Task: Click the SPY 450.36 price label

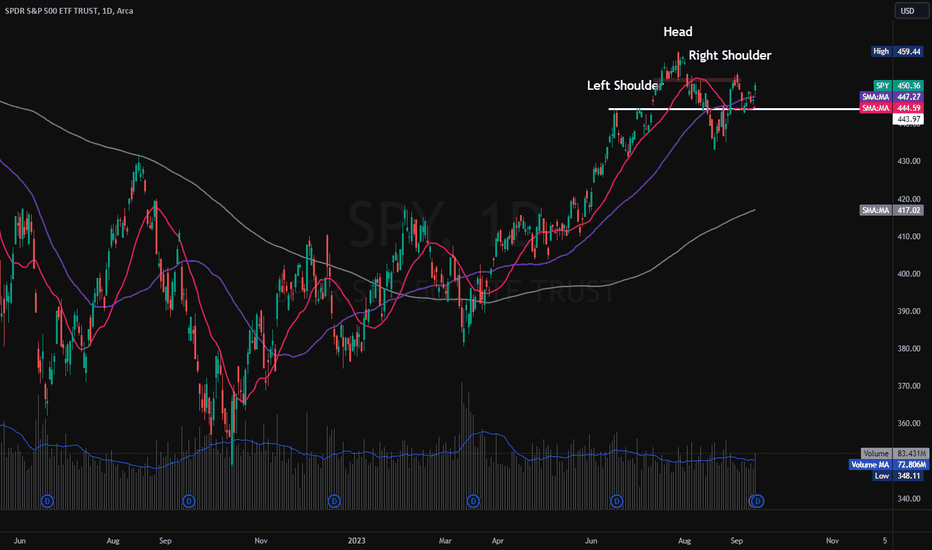Action: pos(898,86)
